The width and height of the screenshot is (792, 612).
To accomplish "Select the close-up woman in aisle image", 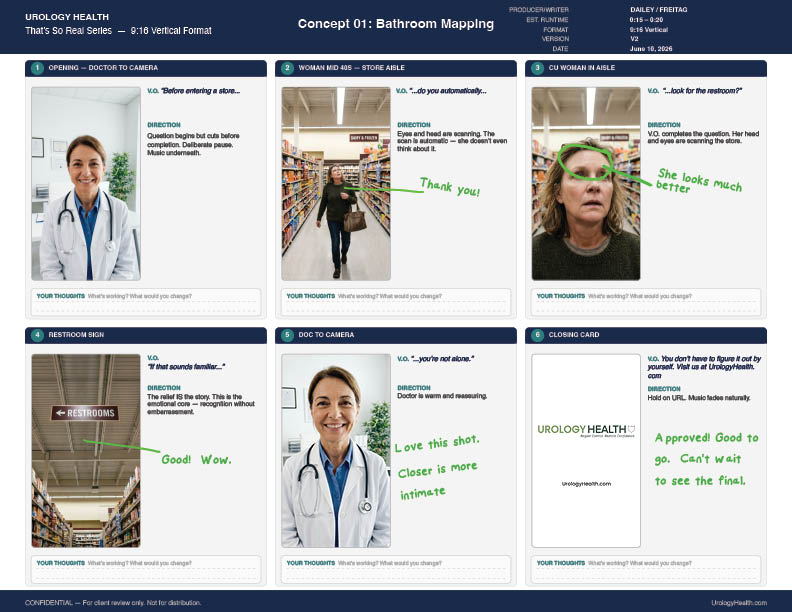I will [x=586, y=184].
